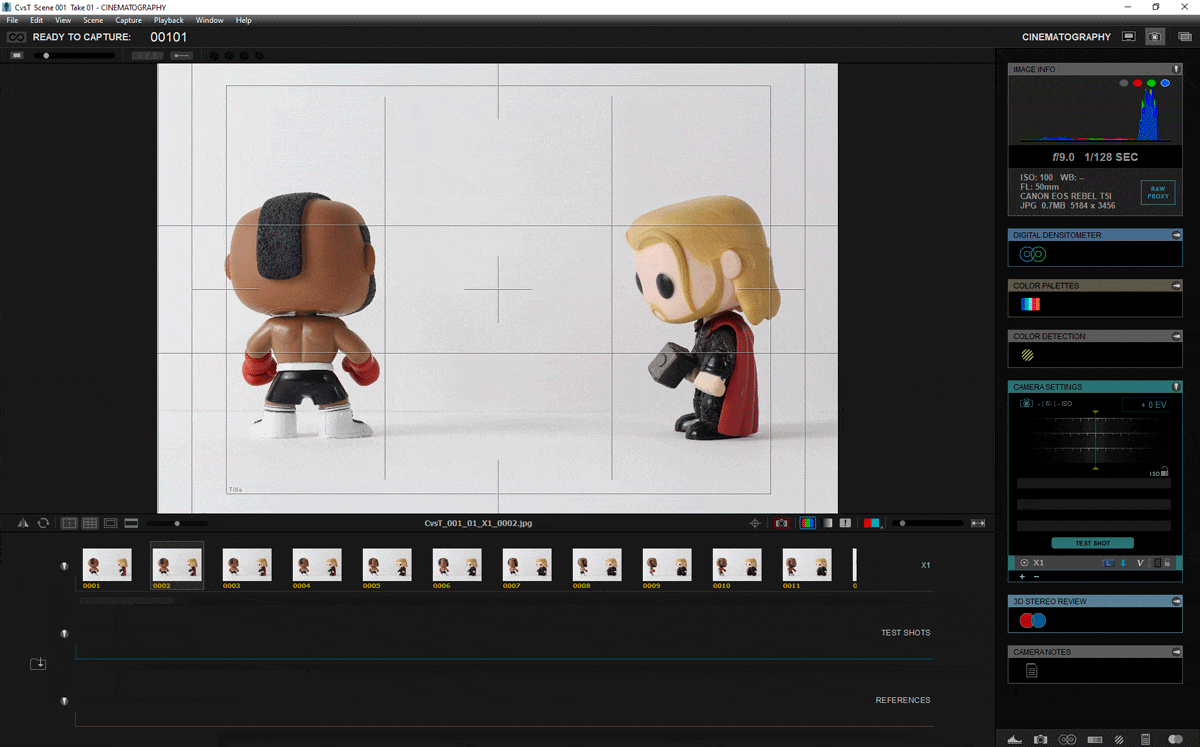Image resolution: width=1200 pixels, height=747 pixels.
Task: Adjust the thumbnail size slider below the viewer
Action: [177, 523]
